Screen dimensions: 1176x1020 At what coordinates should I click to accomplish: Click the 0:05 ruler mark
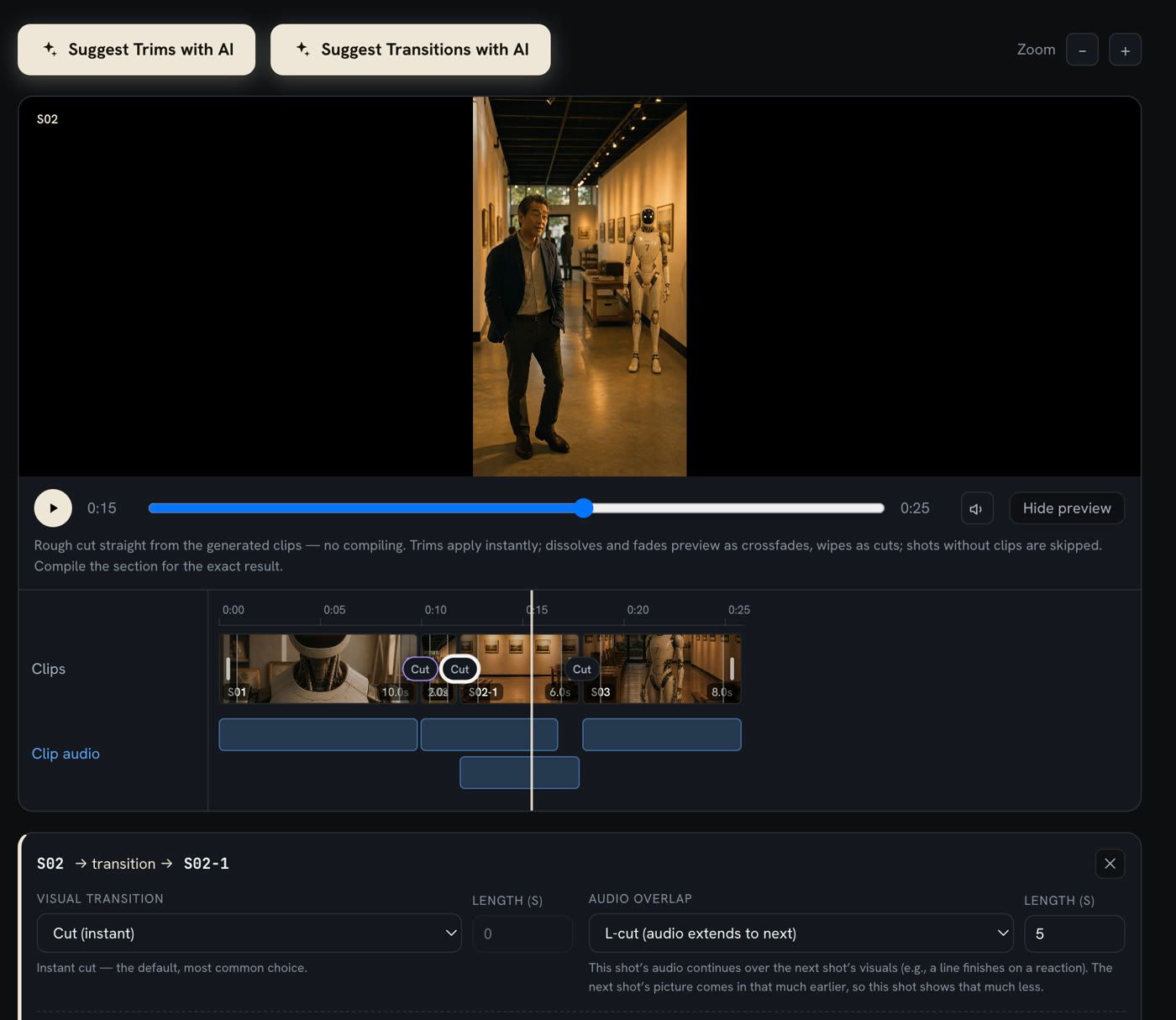[x=334, y=610]
